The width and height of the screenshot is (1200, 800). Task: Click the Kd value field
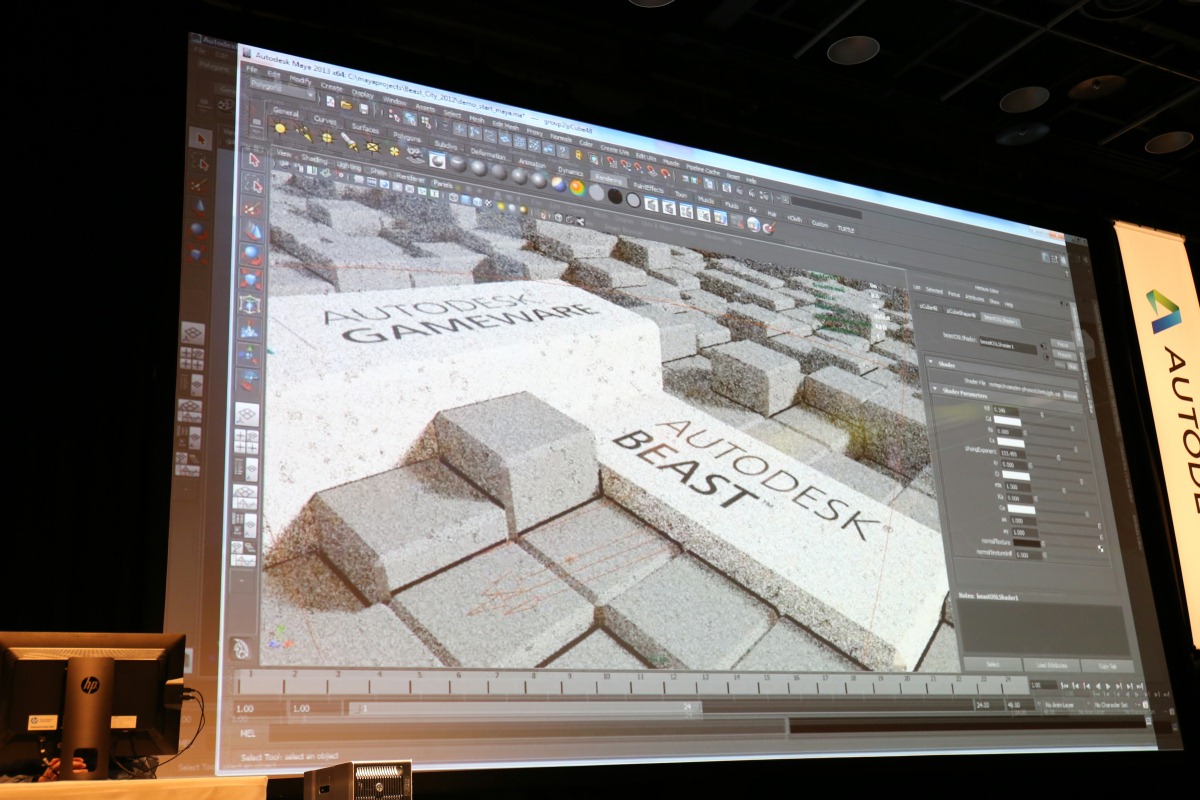point(1005,410)
